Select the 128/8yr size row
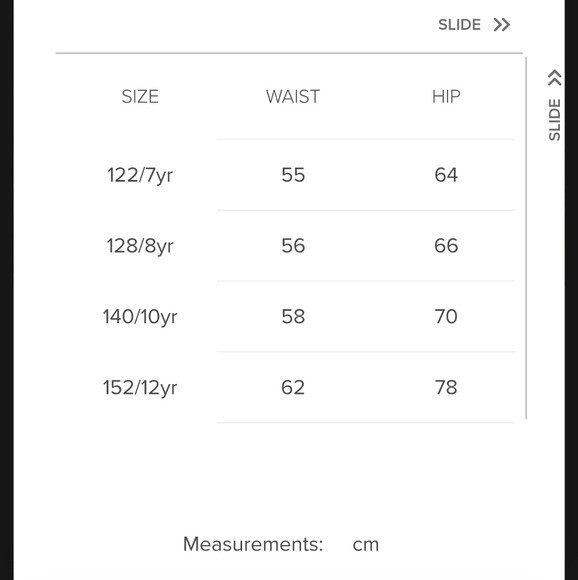Viewport: 578px width, 580px height. tap(285, 245)
